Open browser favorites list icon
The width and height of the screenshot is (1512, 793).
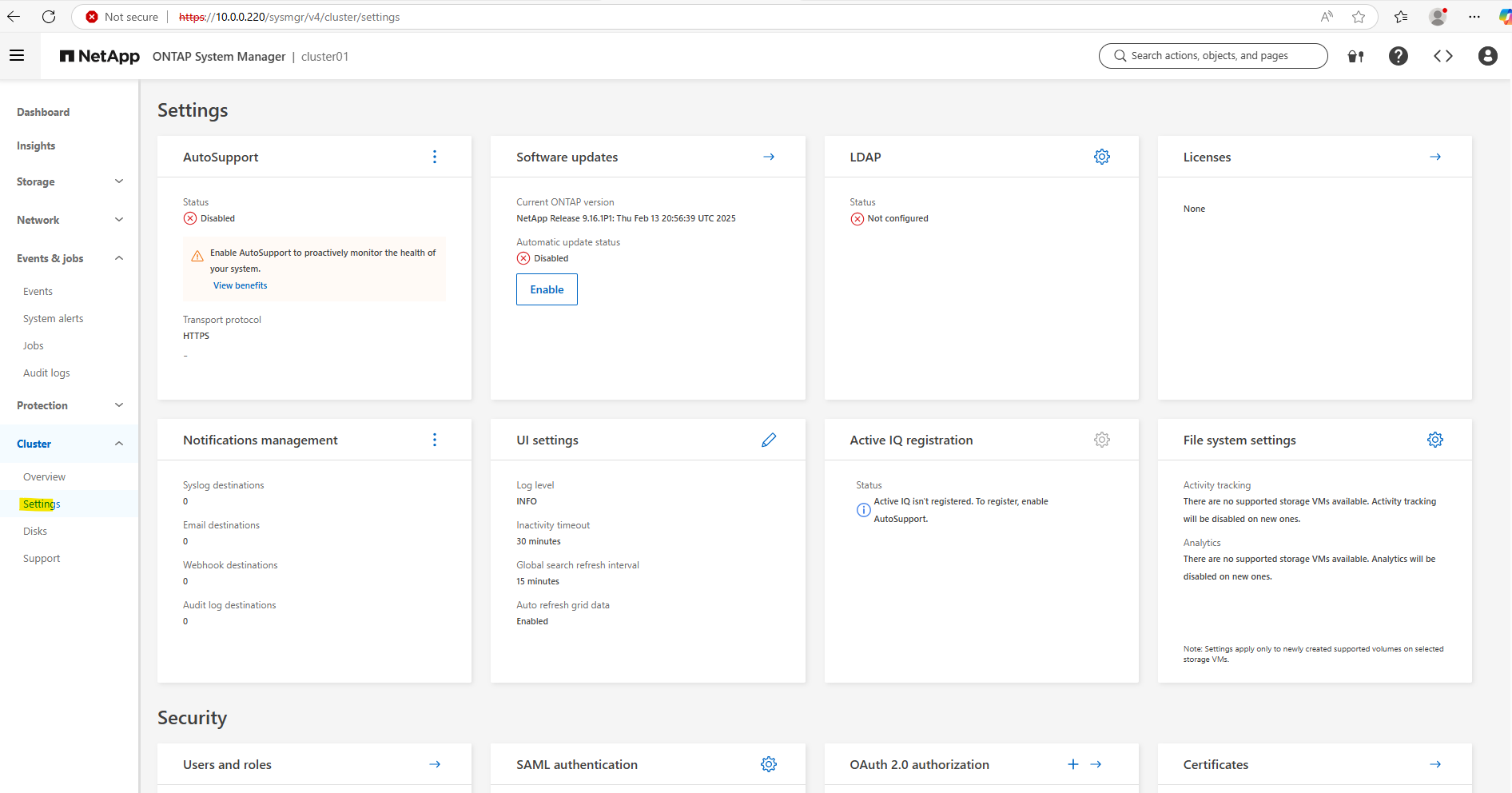(1401, 17)
